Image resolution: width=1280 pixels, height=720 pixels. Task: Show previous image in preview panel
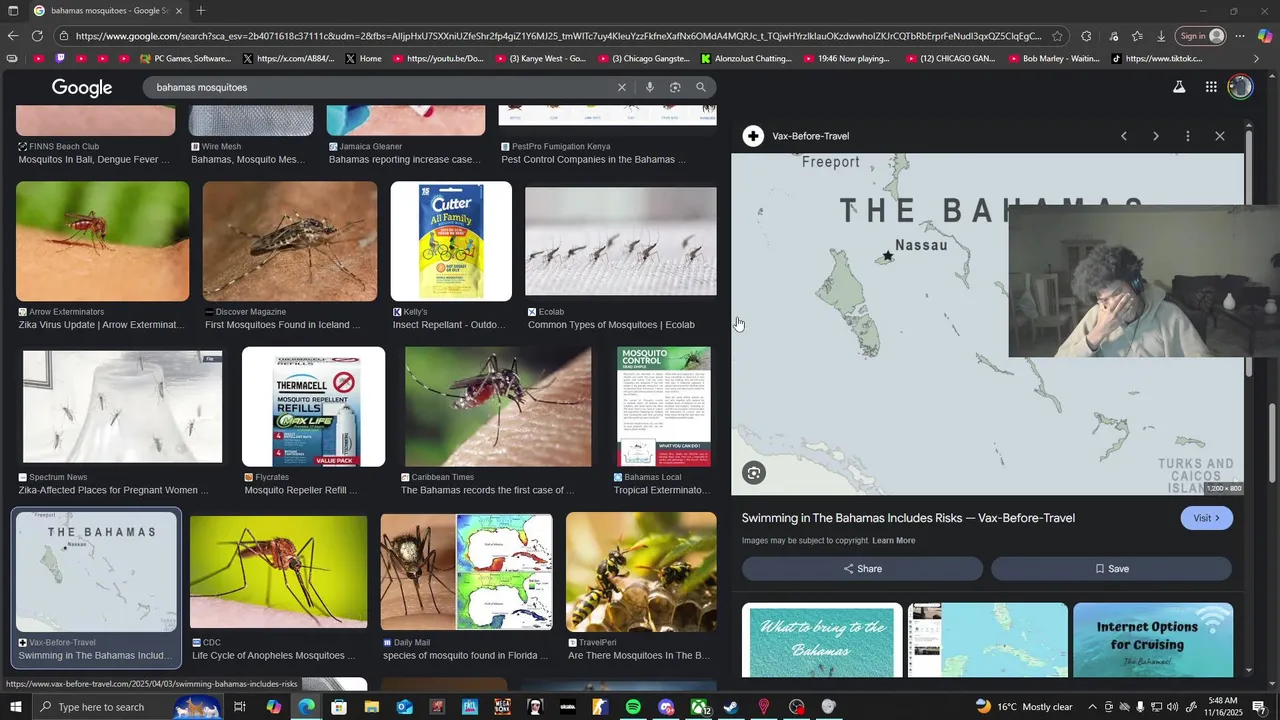[x=1124, y=136]
